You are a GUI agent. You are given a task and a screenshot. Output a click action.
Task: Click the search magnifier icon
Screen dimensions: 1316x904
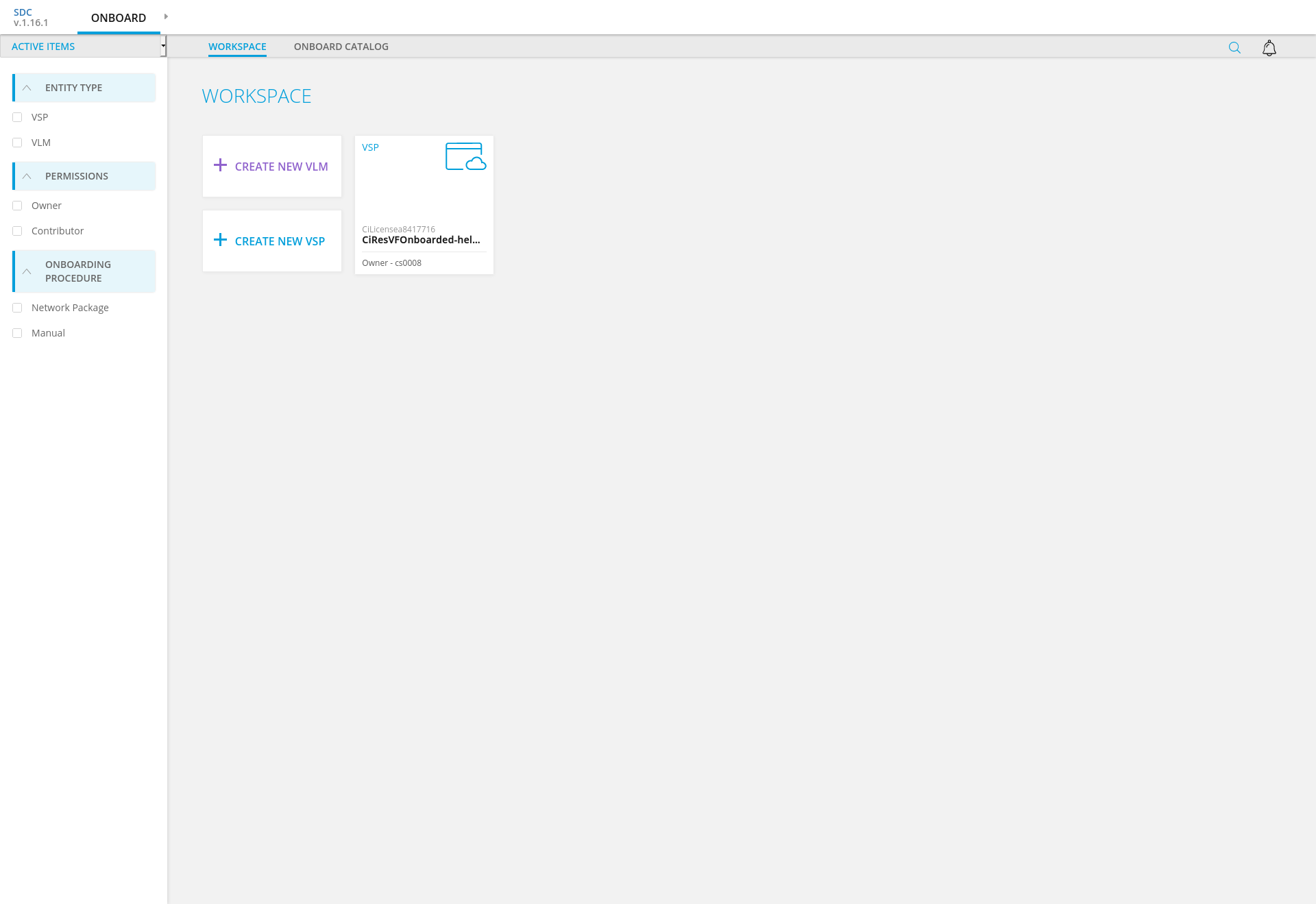click(1234, 47)
